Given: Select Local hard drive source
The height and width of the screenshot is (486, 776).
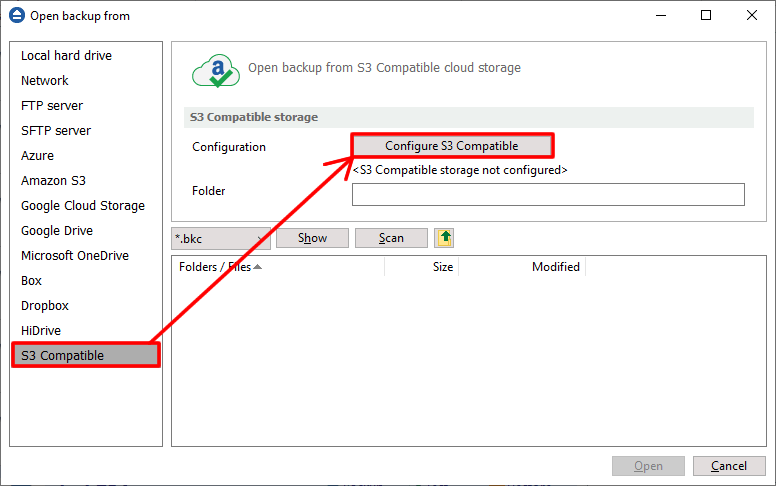Looking at the screenshot, I should click(66, 56).
